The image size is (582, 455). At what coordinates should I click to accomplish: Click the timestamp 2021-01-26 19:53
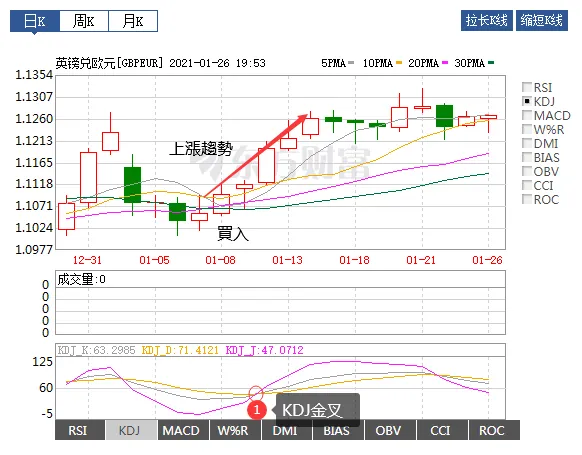click(218, 63)
